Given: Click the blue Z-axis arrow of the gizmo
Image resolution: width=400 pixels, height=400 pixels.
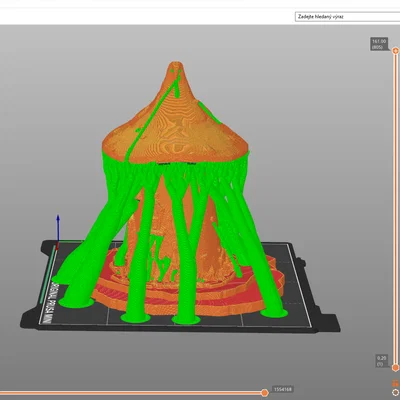Looking at the screenshot, I should [x=58, y=228].
